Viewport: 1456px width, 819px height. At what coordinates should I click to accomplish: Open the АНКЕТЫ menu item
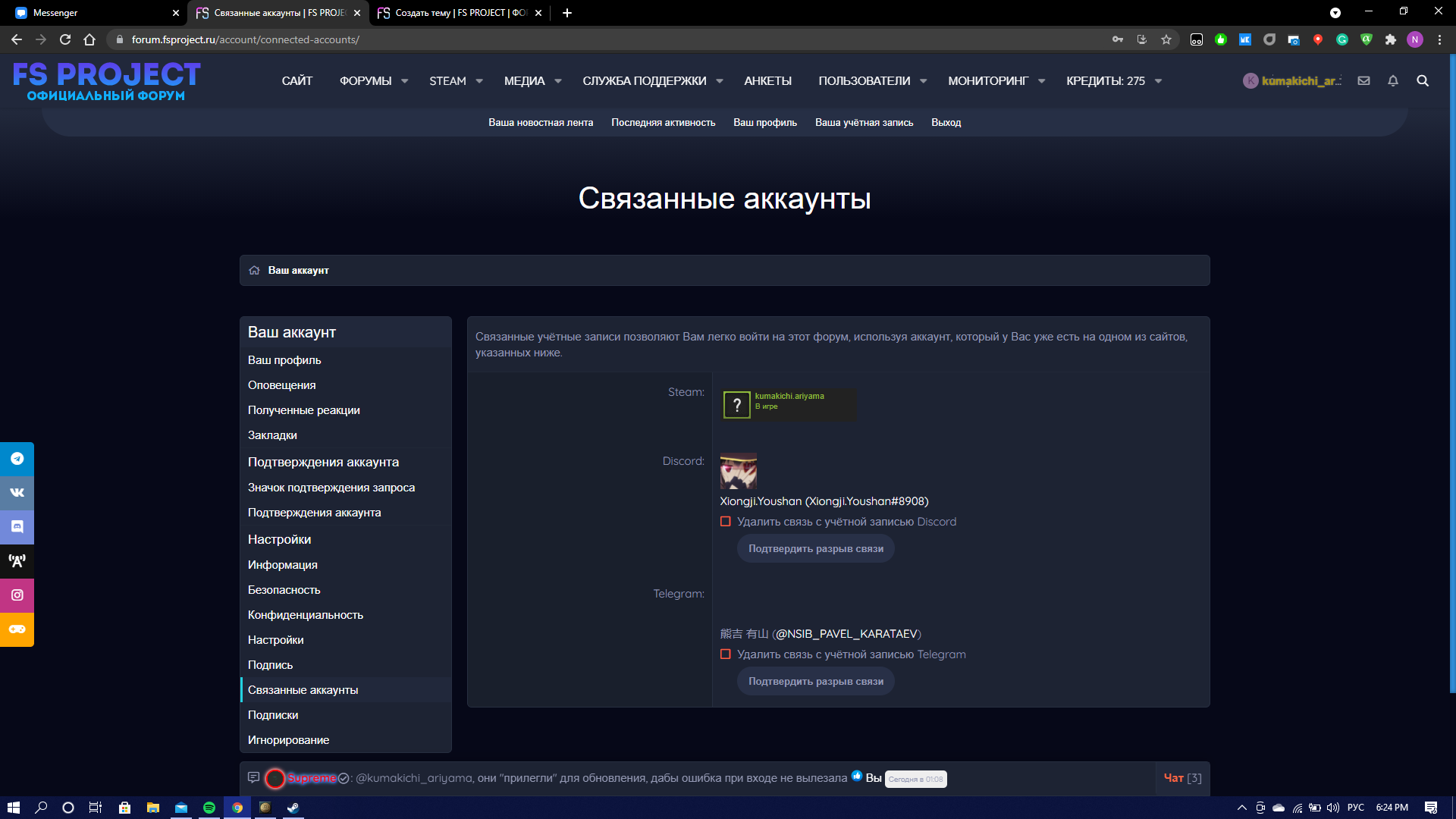[x=767, y=81]
